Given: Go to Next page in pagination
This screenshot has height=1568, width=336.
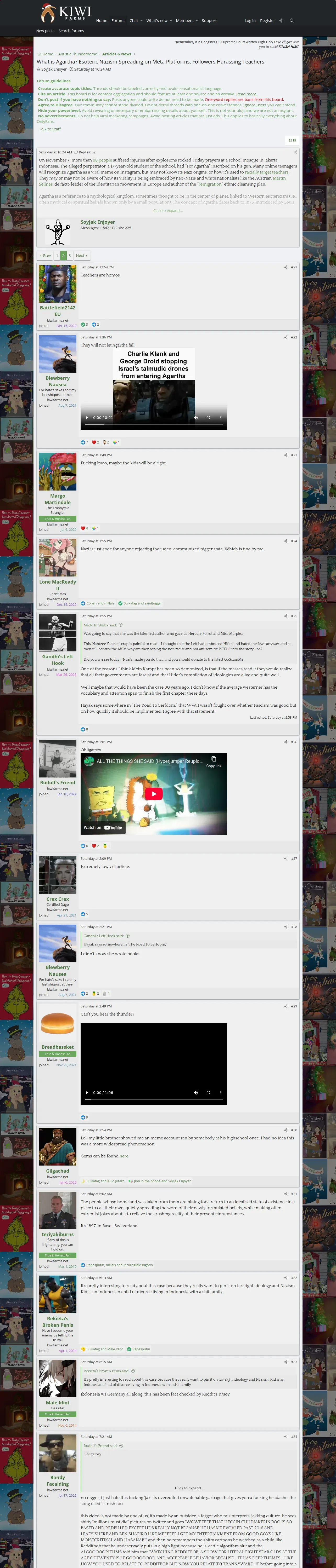Looking at the screenshot, I should click(x=81, y=256).
